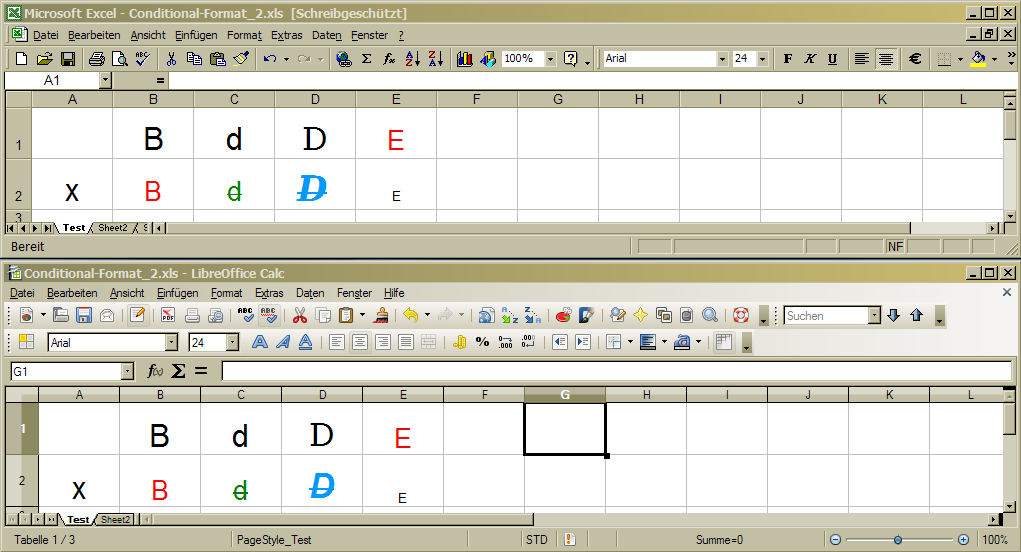Screen dimensions: 1021x552
Task: Toggle centered alignment in LibreOffice toolbar
Action: pyautogui.click(x=360, y=342)
